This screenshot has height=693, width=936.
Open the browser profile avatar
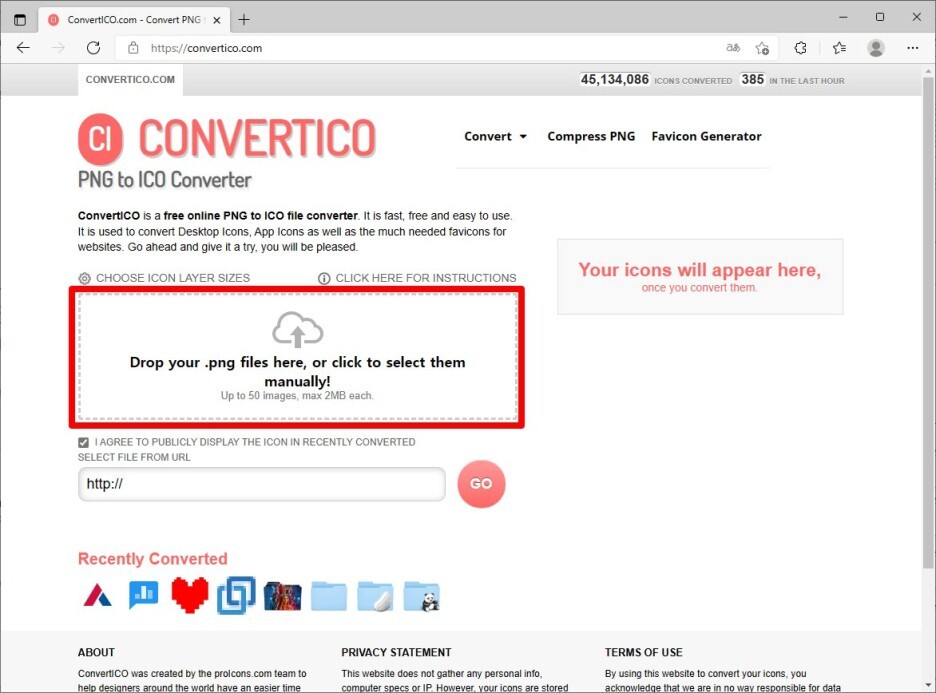[x=876, y=48]
